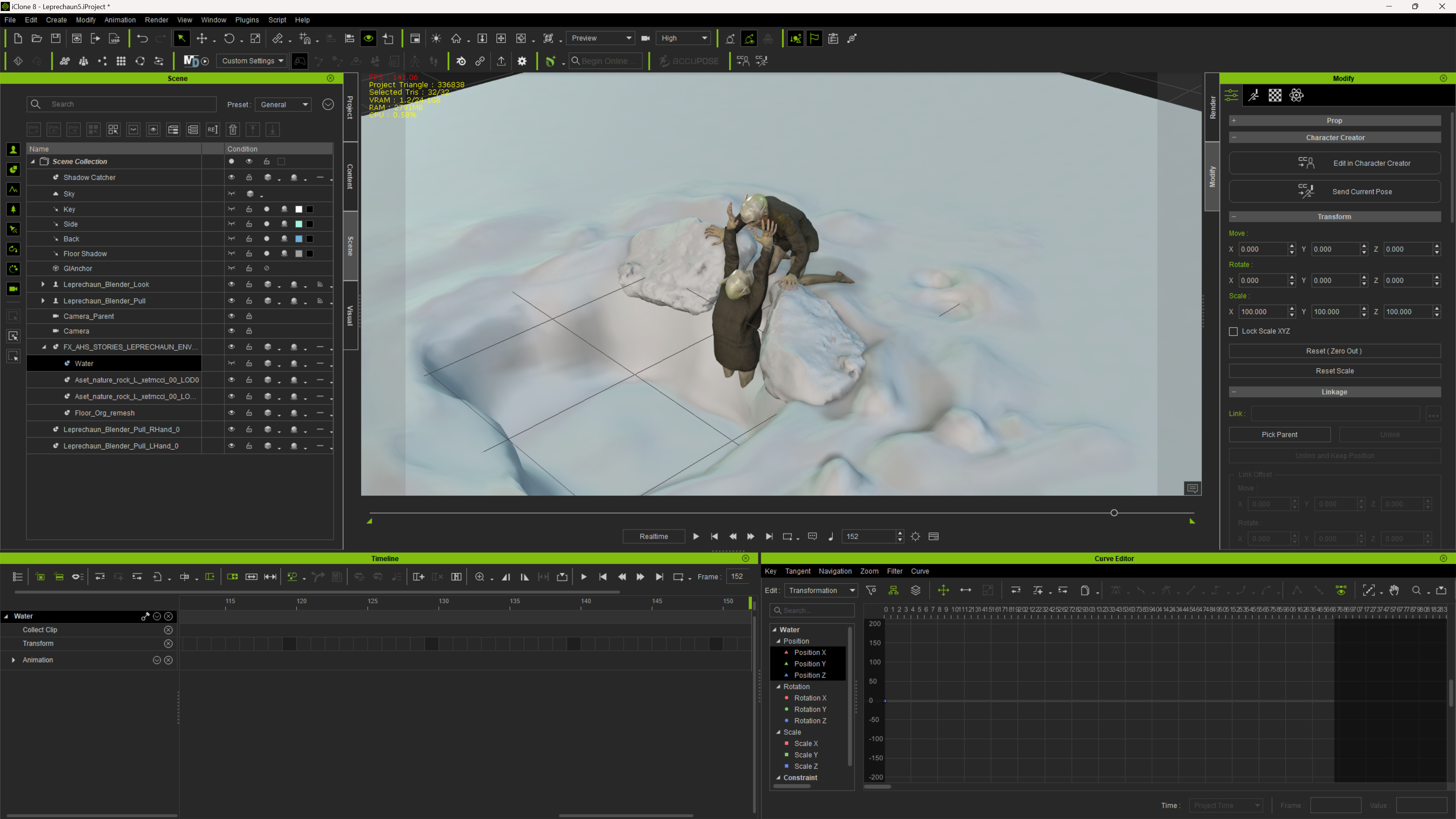1456x819 pixels.
Task: Click the Reset Scale button
Action: point(1335,371)
